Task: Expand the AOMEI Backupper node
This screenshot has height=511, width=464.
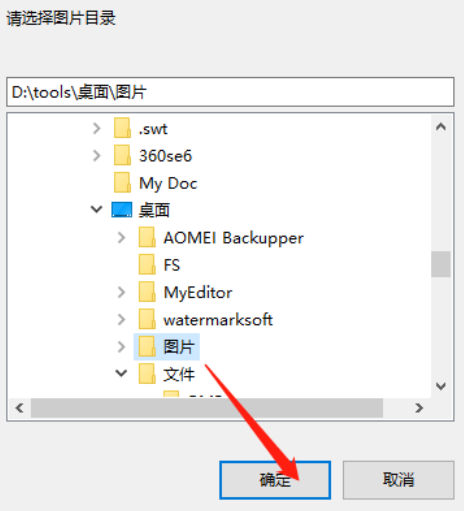Action: coord(121,238)
